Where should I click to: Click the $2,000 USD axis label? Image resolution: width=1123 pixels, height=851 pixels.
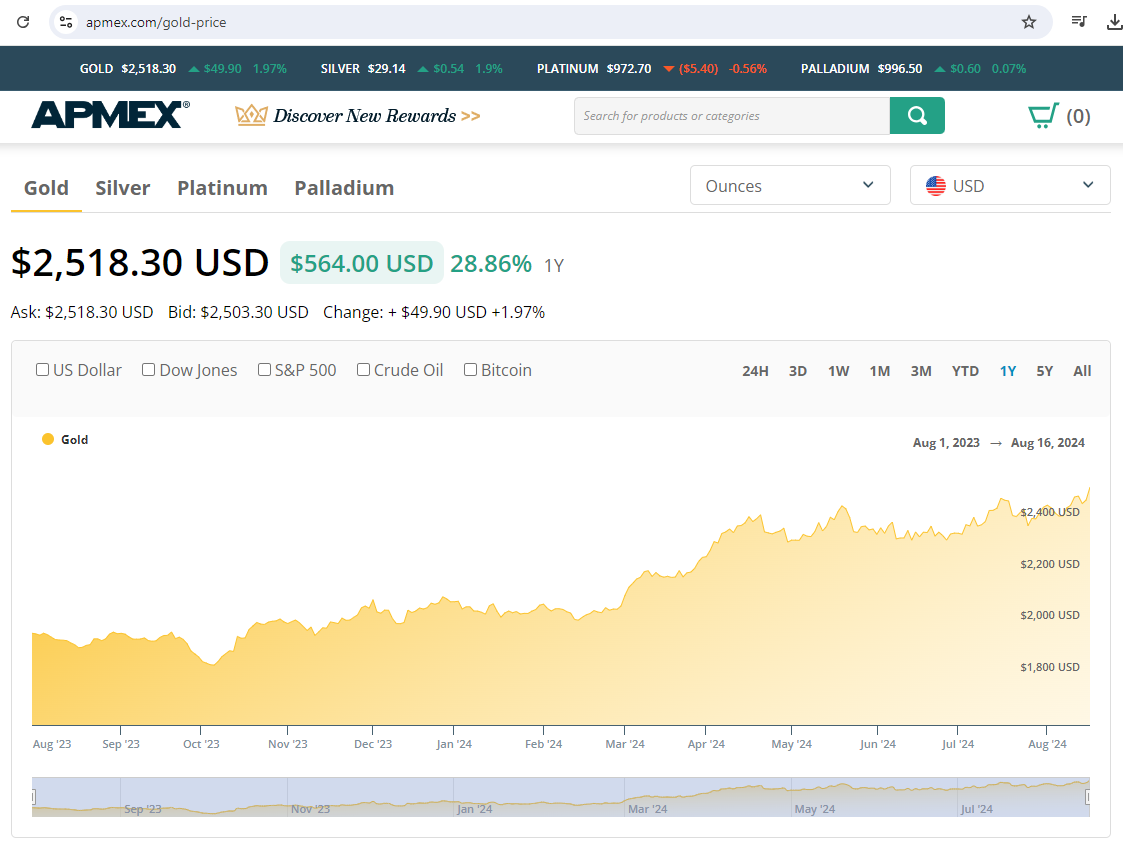(x=1050, y=615)
